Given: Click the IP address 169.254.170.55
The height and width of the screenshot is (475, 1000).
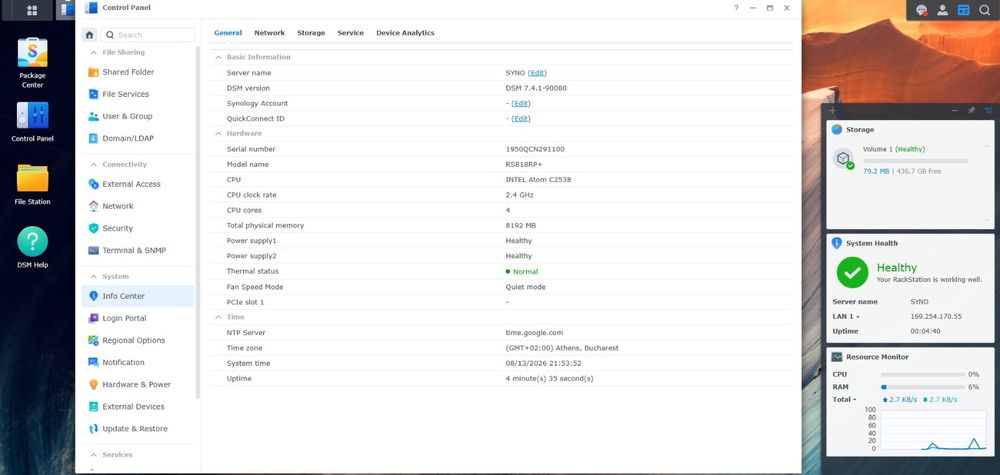Looking at the screenshot, I should [x=936, y=316].
